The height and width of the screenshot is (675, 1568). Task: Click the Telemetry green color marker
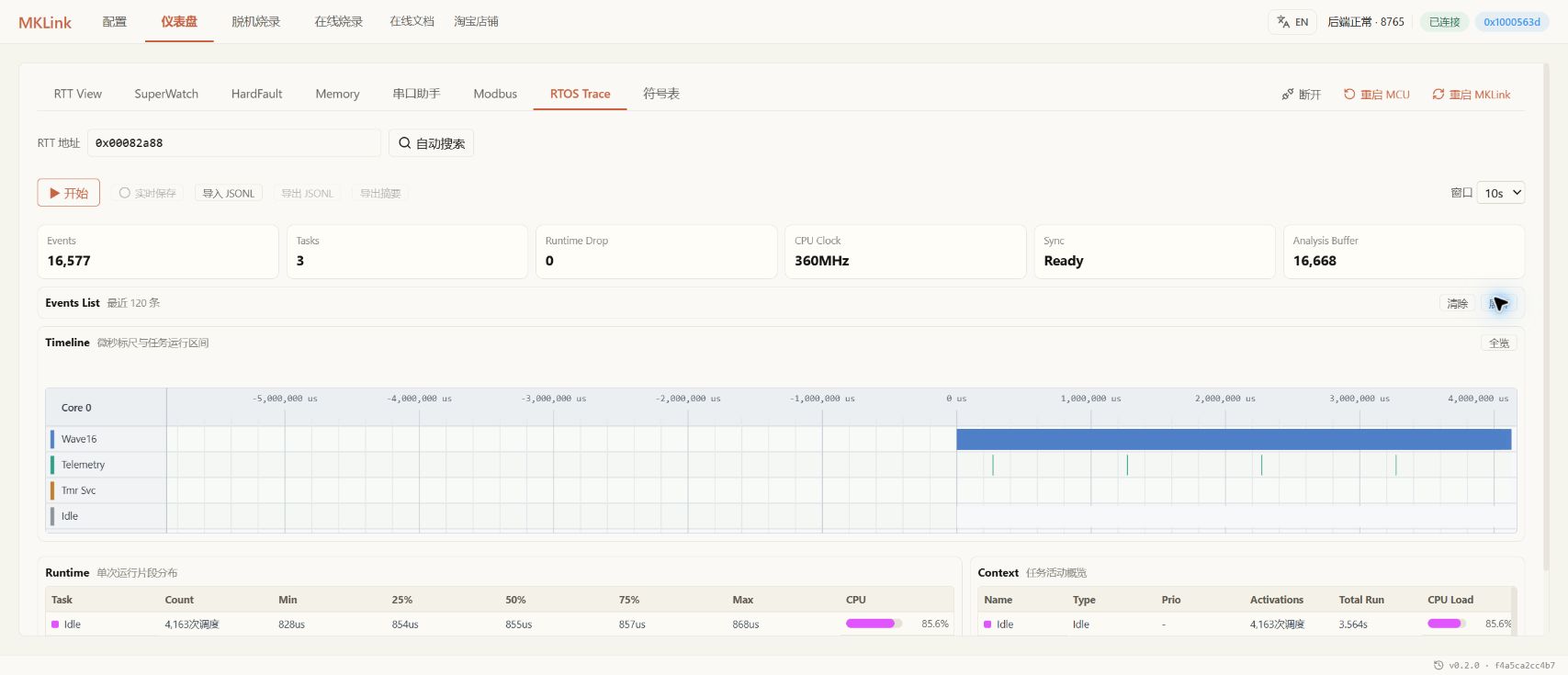[x=52, y=465]
